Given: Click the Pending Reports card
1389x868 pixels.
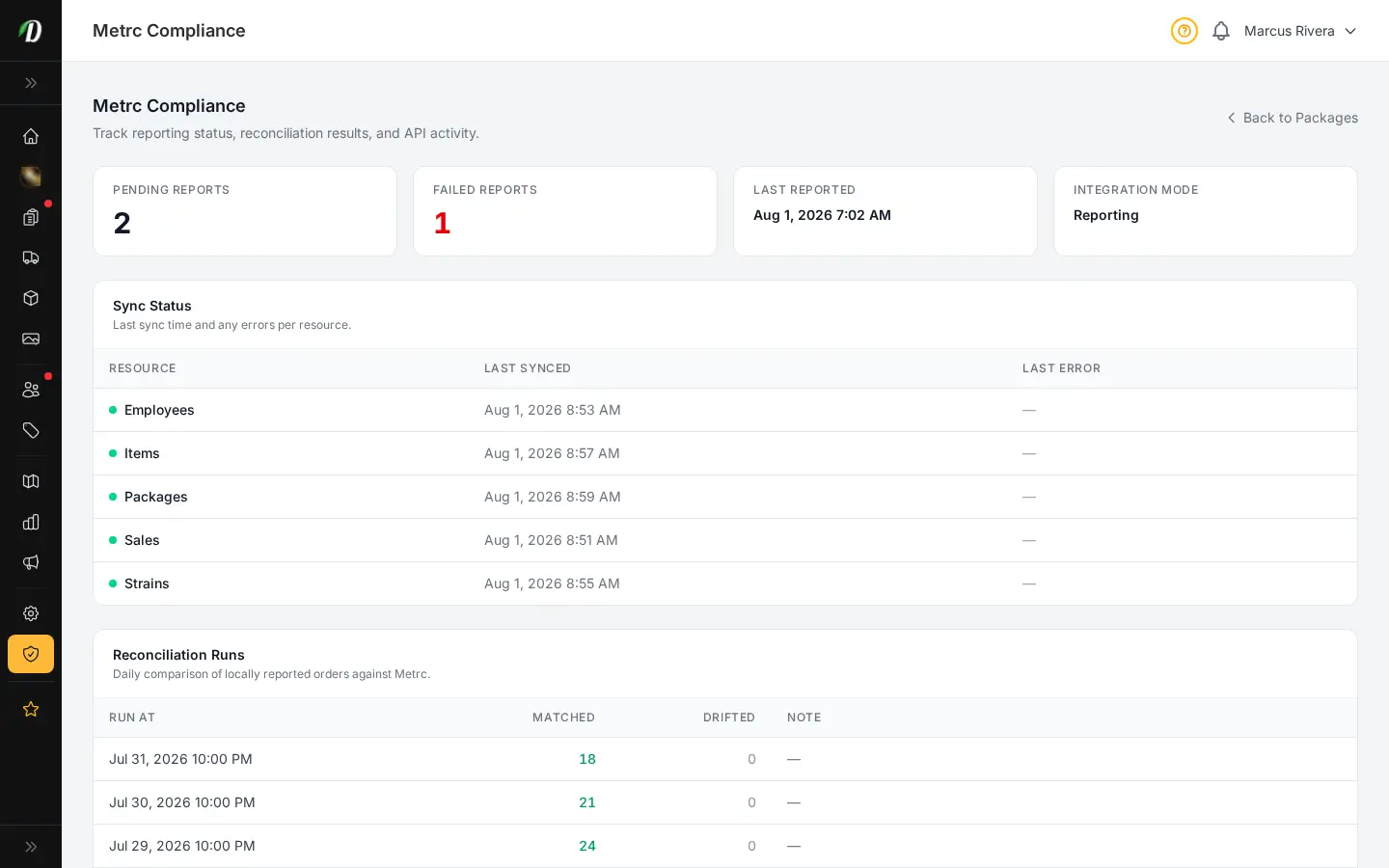Looking at the screenshot, I should (x=245, y=211).
